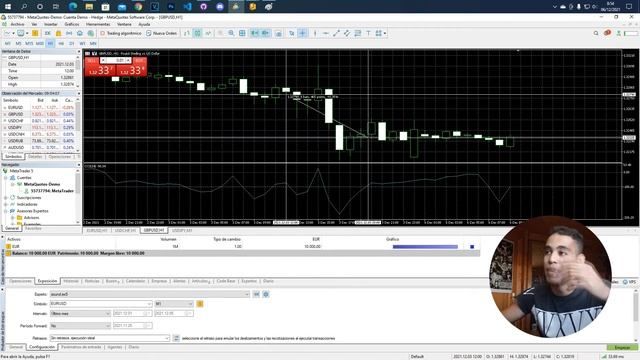Click the tile windows grid icon

click(x=242, y=33)
